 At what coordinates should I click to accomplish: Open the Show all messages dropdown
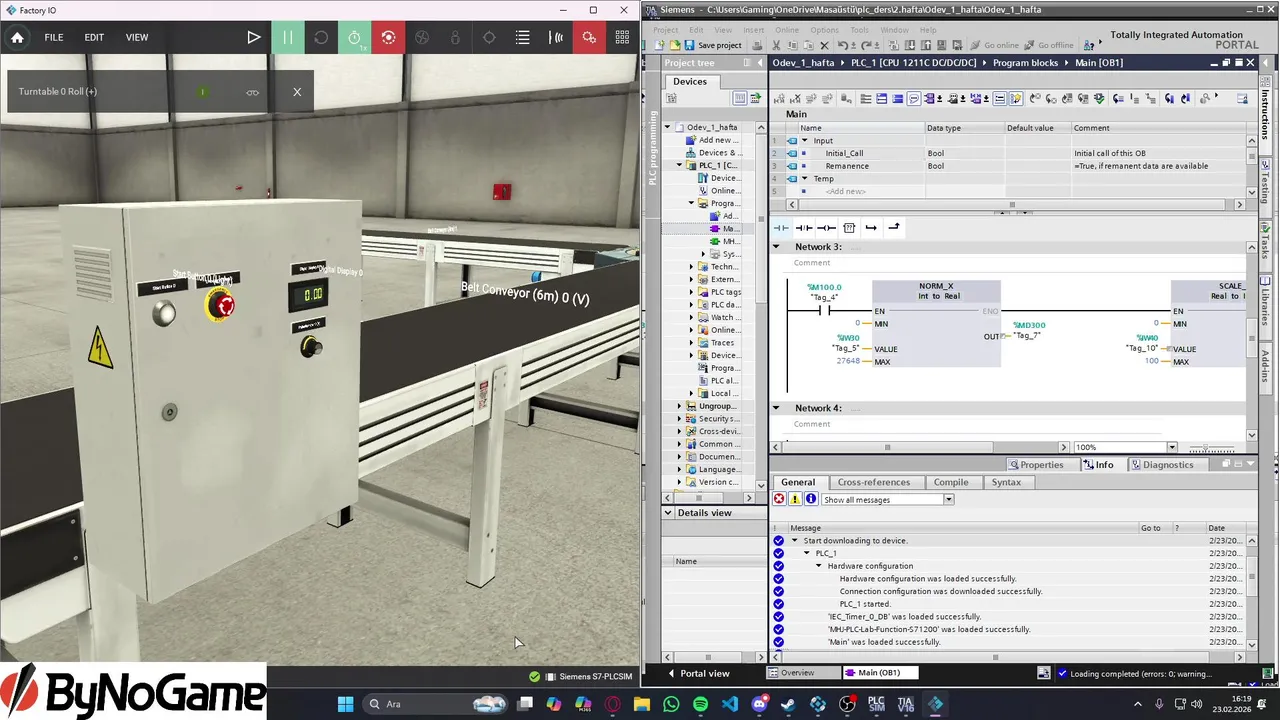tap(948, 499)
